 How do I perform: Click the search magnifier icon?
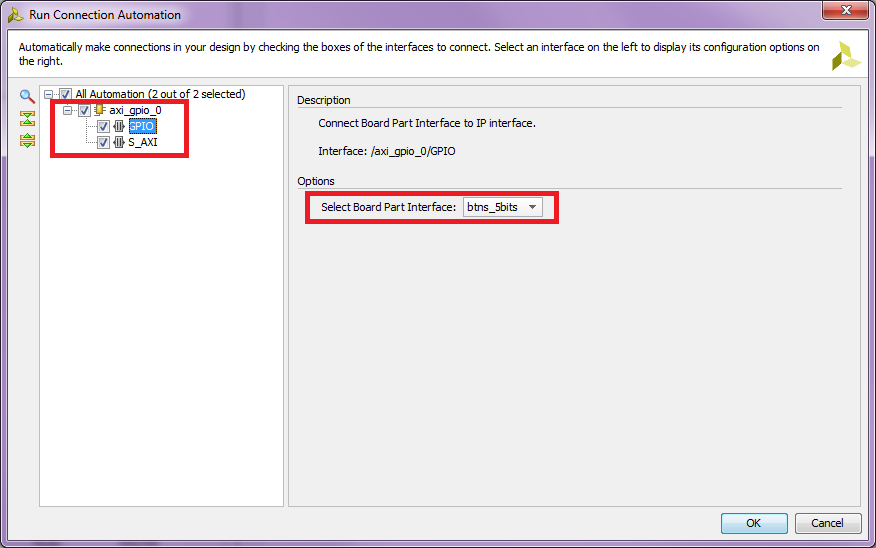(27, 97)
